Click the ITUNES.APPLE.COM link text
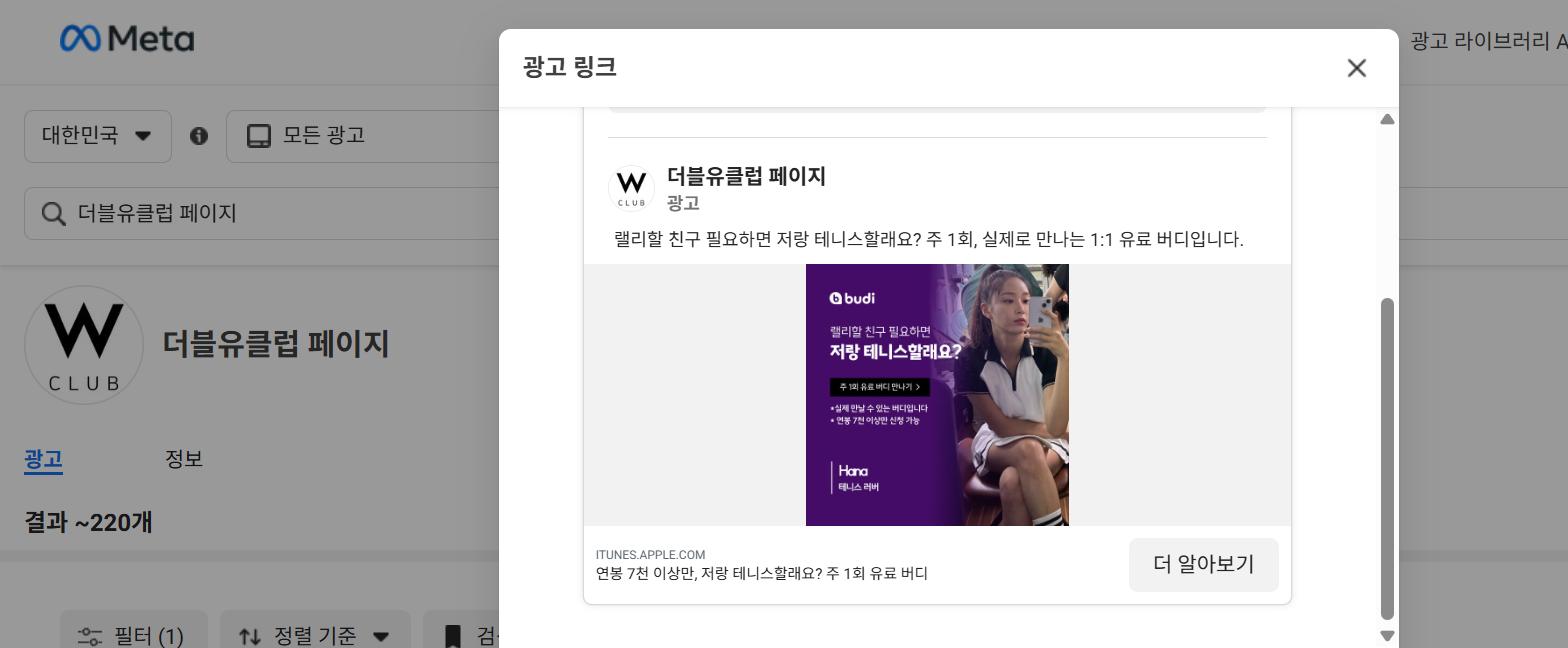Viewport: 1568px width, 648px height. (x=650, y=555)
